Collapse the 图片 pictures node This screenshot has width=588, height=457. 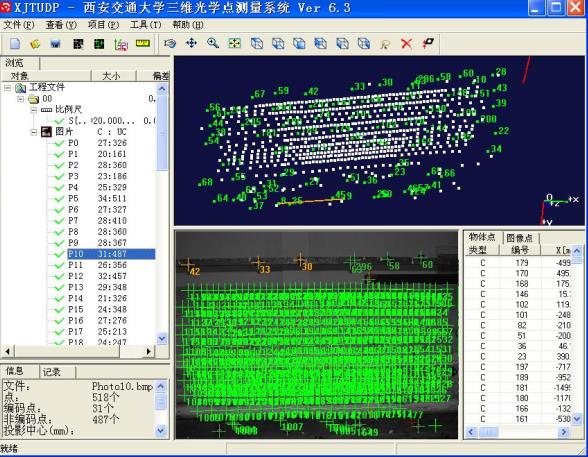tap(34, 132)
